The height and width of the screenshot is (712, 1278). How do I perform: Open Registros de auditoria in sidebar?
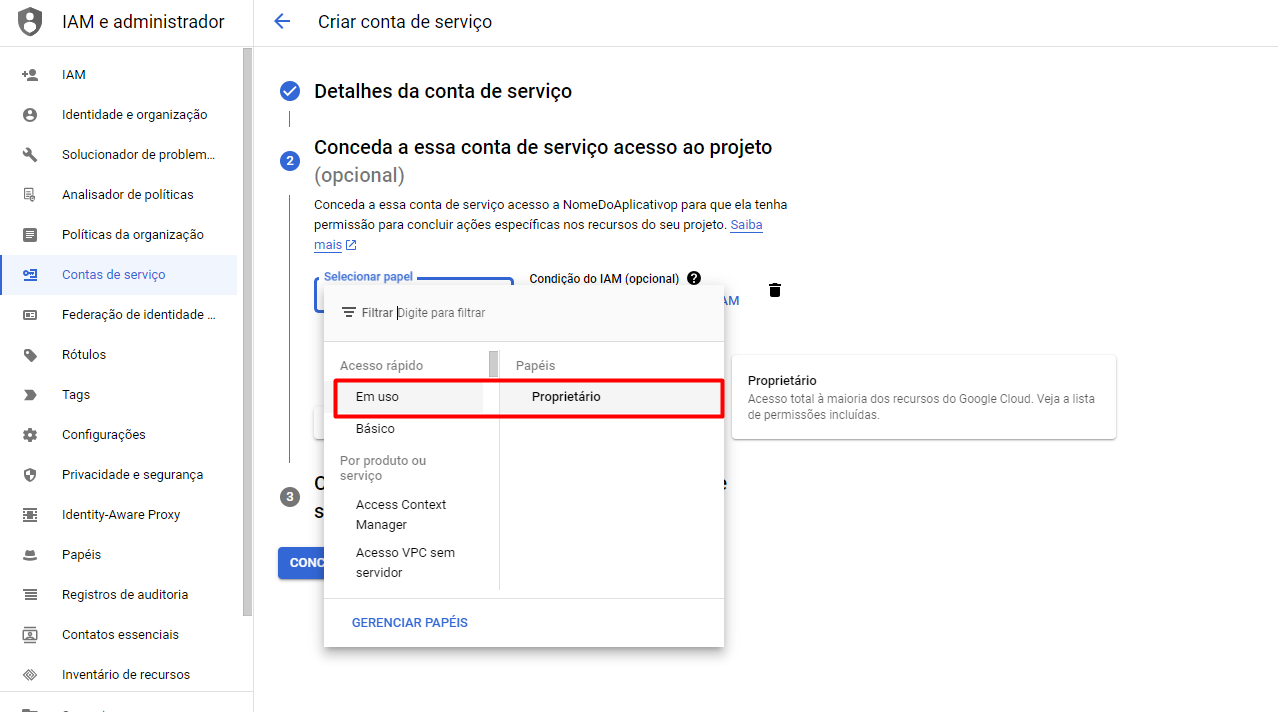click(125, 595)
